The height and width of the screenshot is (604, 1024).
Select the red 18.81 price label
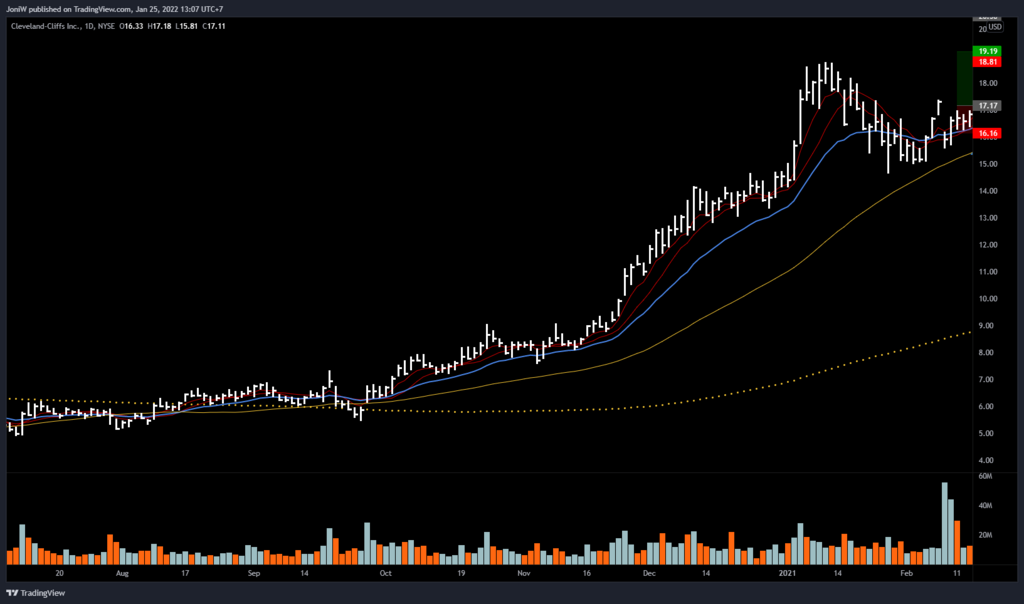click(x=989, y=61)
